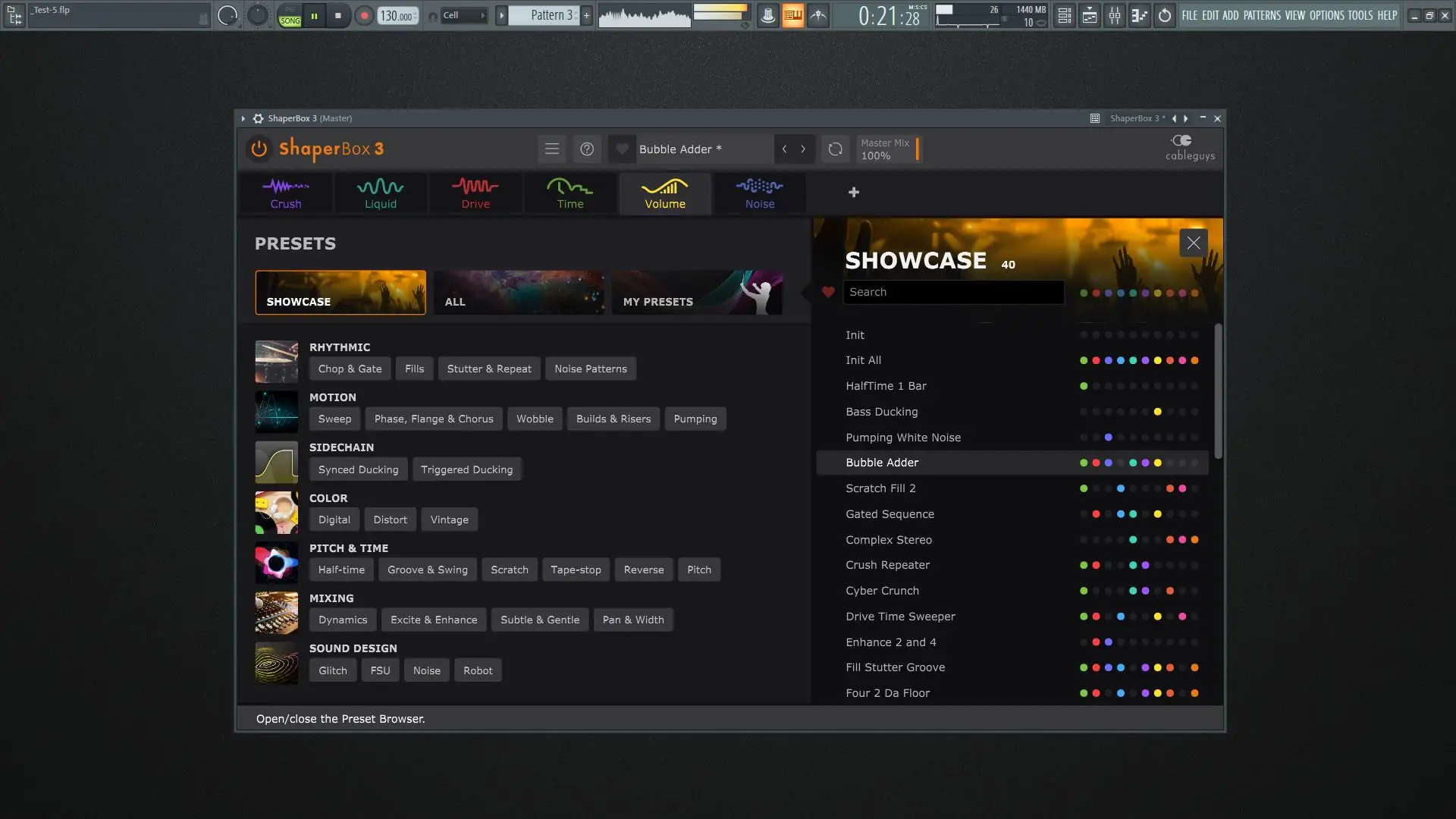1456x819 pixels.
Task: Toggle favorites filter heart beside Search
Action: pyautogui.click(x=828, y=292)
